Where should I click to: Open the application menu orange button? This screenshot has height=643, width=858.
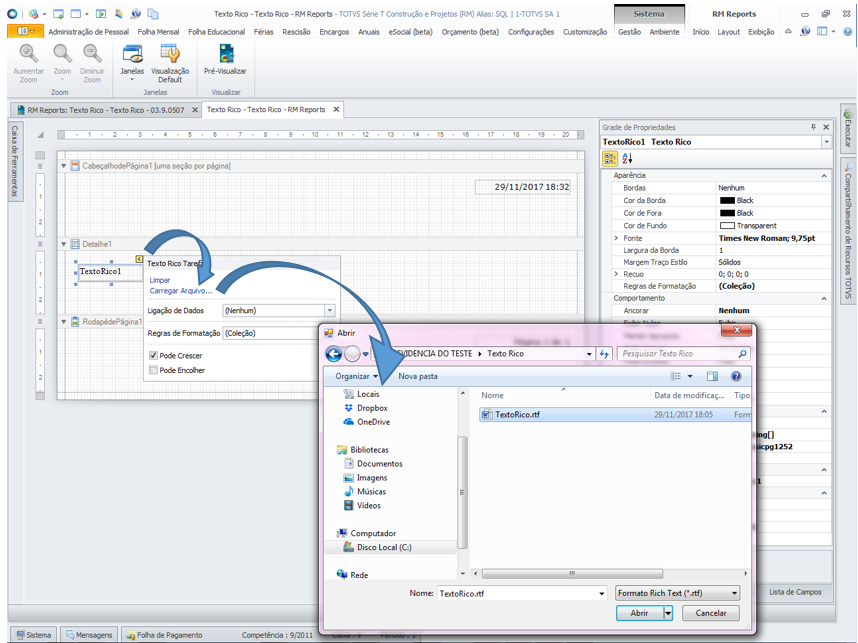coord(25,31)
